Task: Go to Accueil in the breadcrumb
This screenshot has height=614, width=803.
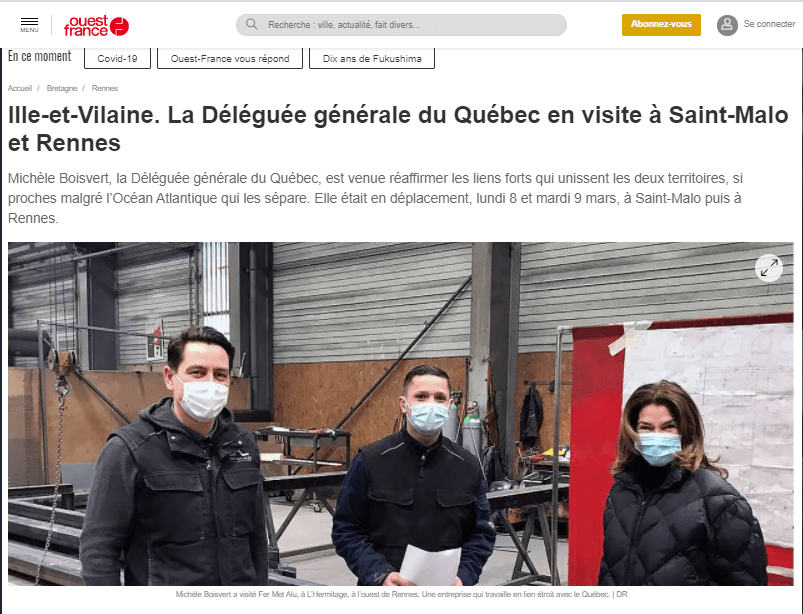Action: coord(20,88)
